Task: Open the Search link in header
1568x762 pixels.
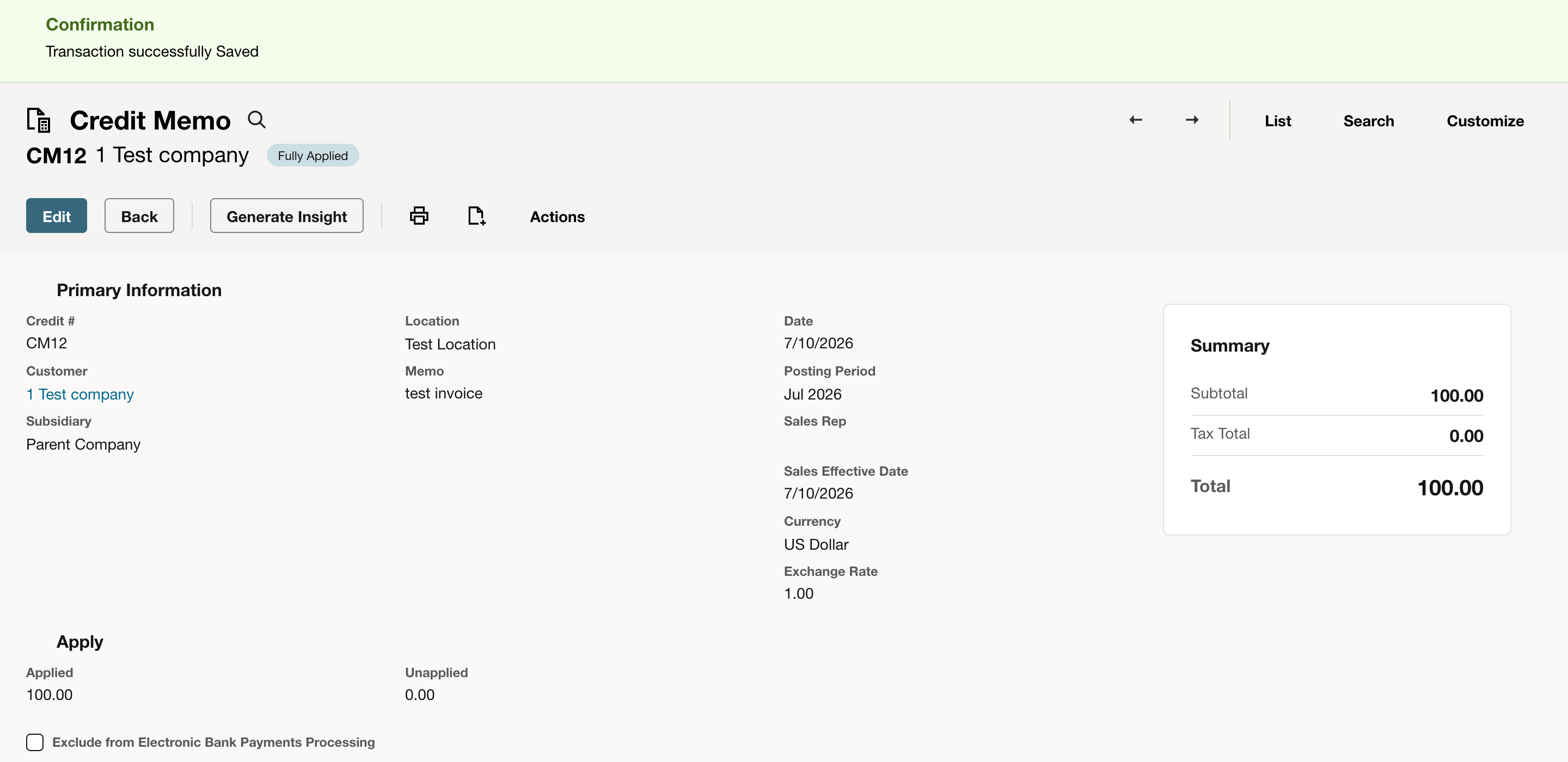Action: (x=1368, y=120)
